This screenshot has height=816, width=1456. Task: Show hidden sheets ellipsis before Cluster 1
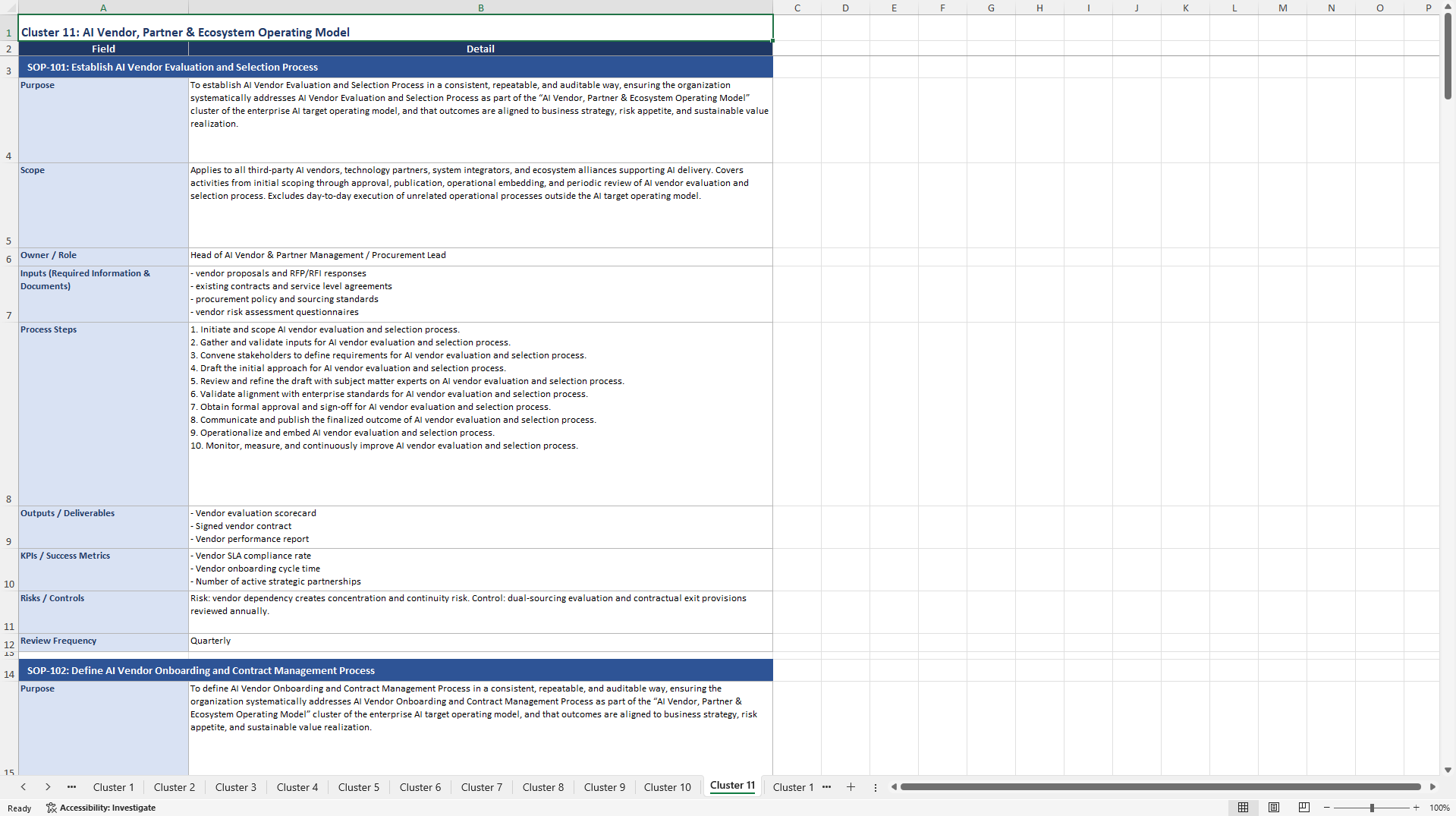click(x=71, y=787)
